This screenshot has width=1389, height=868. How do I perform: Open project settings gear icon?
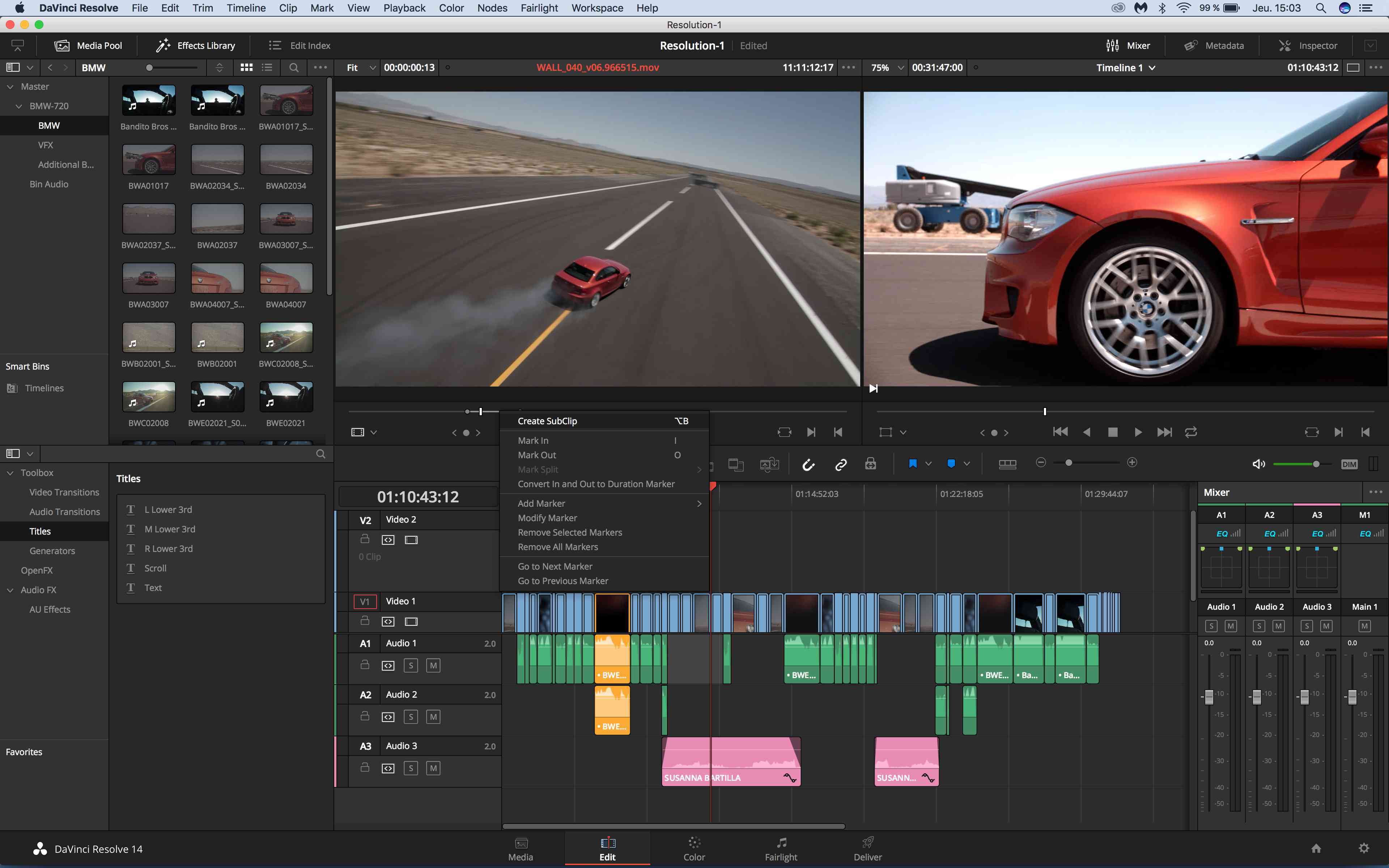click(1364, 848)
